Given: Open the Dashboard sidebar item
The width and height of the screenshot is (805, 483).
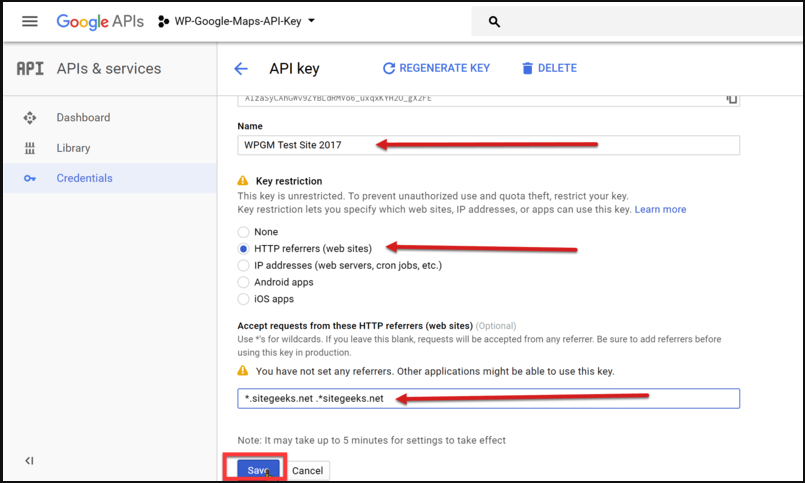Looking at the screenshot, I should pyautogui.click(x=110, y=118).
